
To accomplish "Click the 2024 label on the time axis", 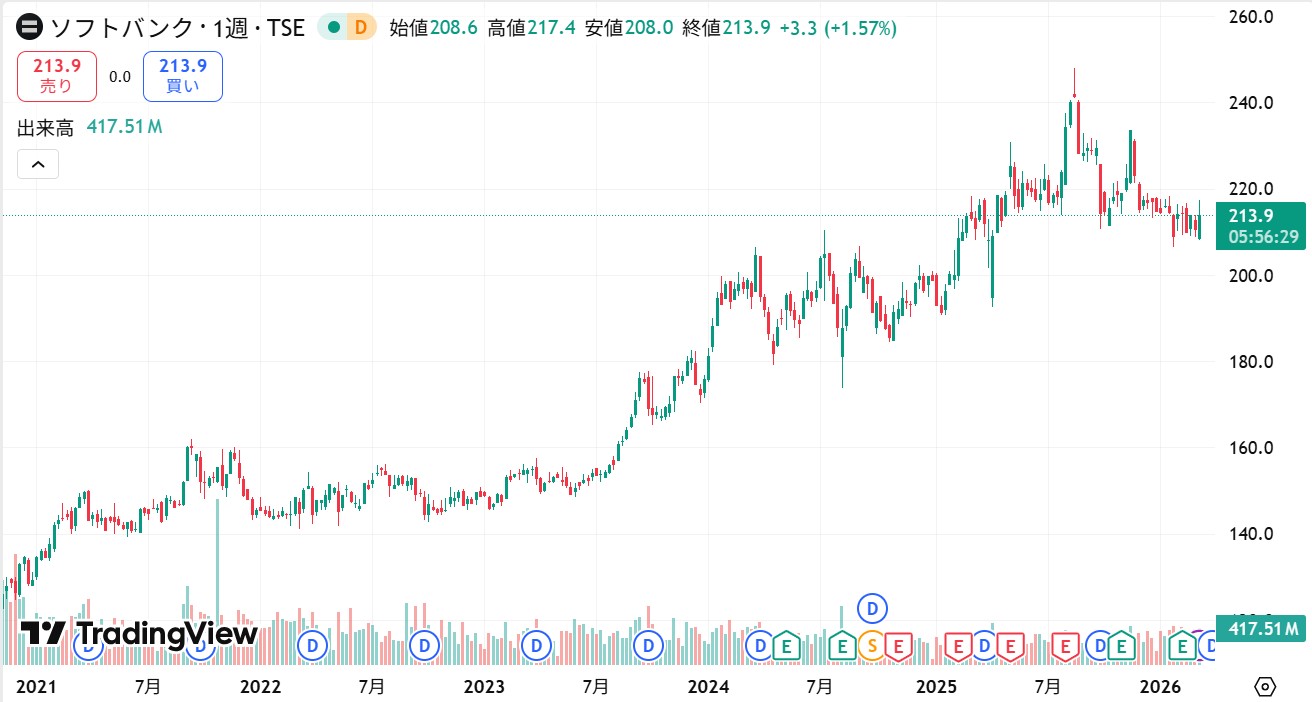I will point(709,687).
